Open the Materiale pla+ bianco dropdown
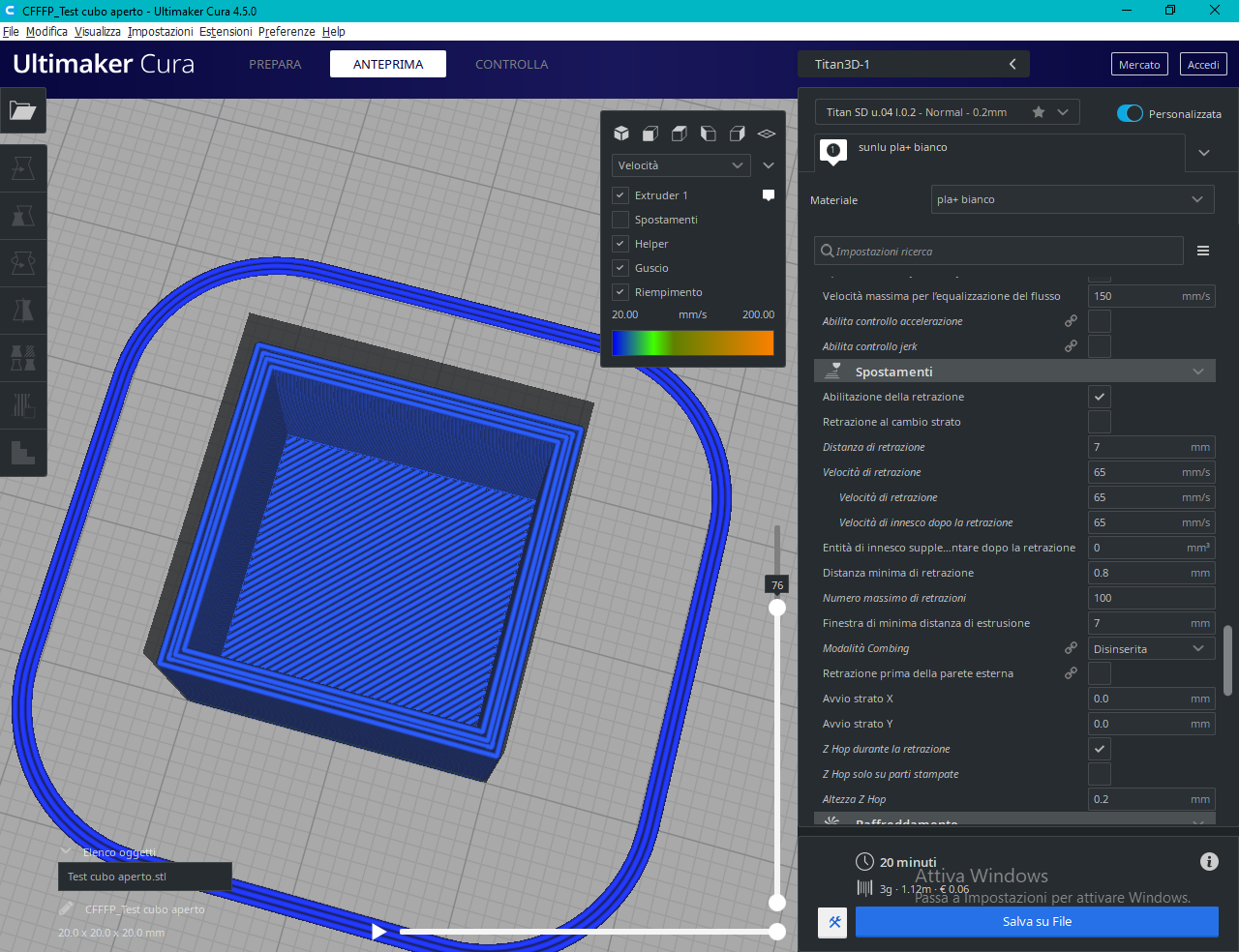1239x952 pixels. (x=1072, y=199)
